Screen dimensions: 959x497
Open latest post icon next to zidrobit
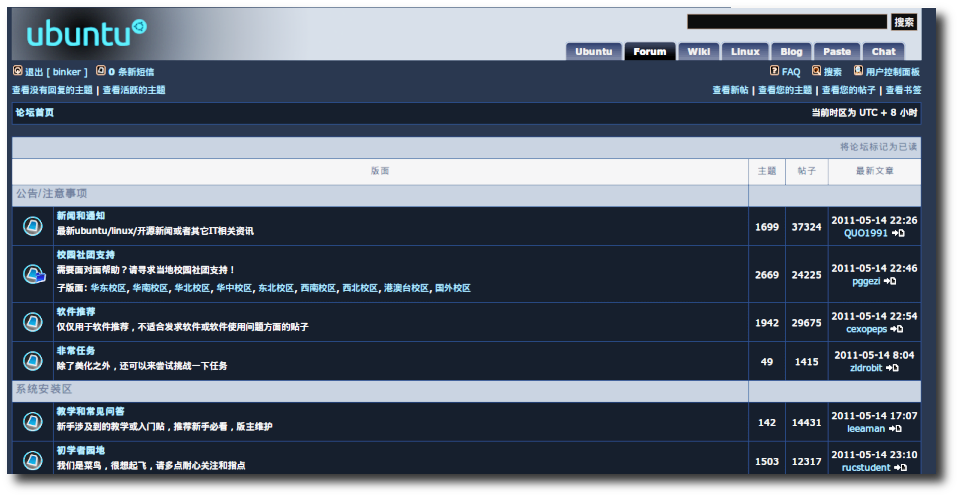[x=892, y=368]
